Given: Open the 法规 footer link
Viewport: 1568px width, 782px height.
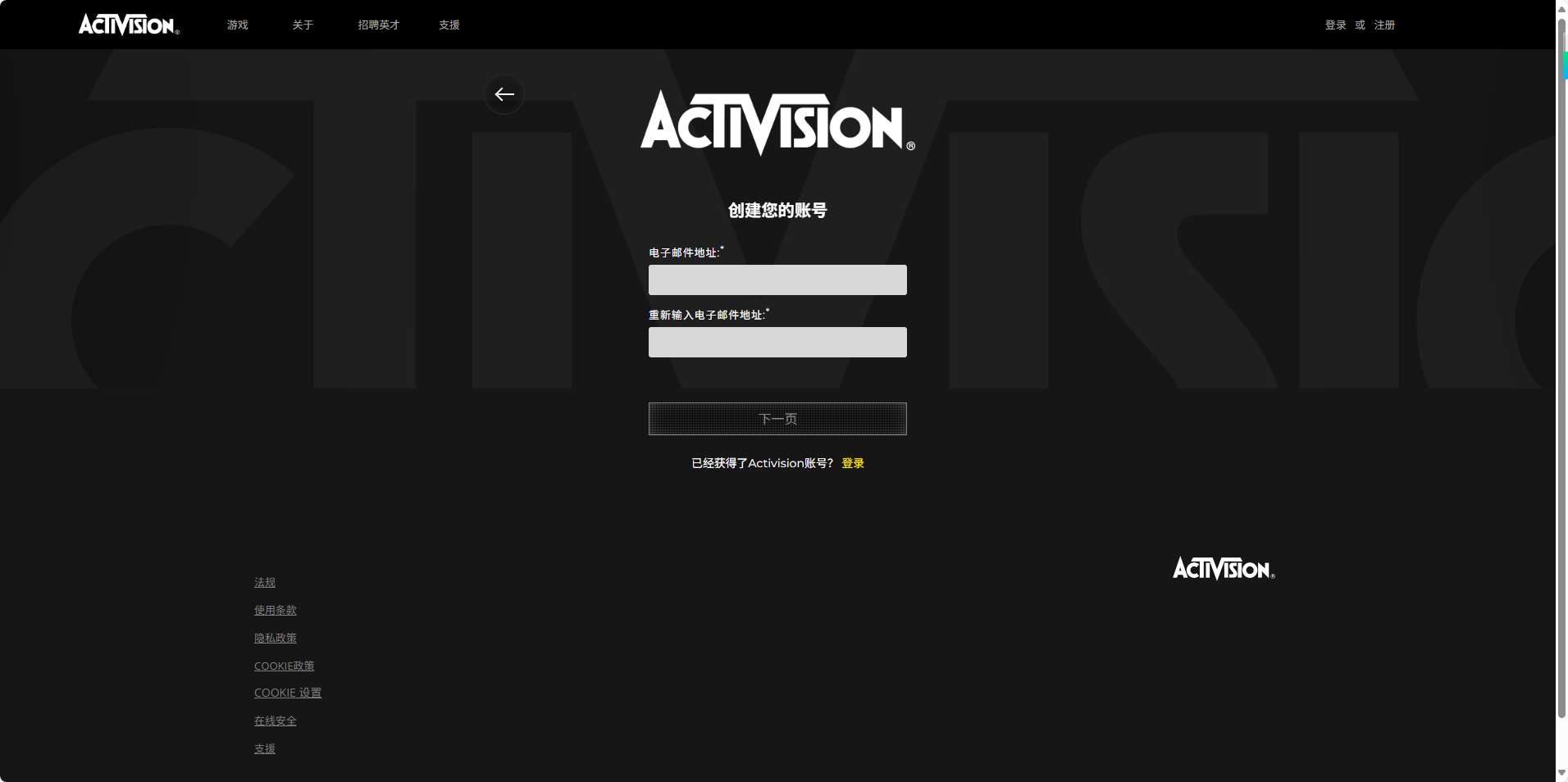Looking at the screenshot, I should click(x=265, y=582).
